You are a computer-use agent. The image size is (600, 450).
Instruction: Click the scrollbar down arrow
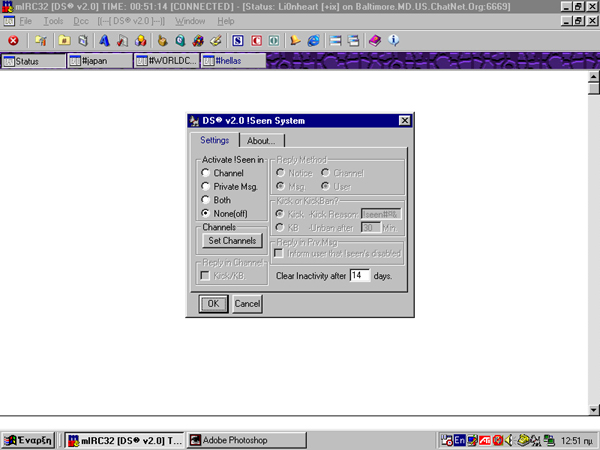coord(593,409)
